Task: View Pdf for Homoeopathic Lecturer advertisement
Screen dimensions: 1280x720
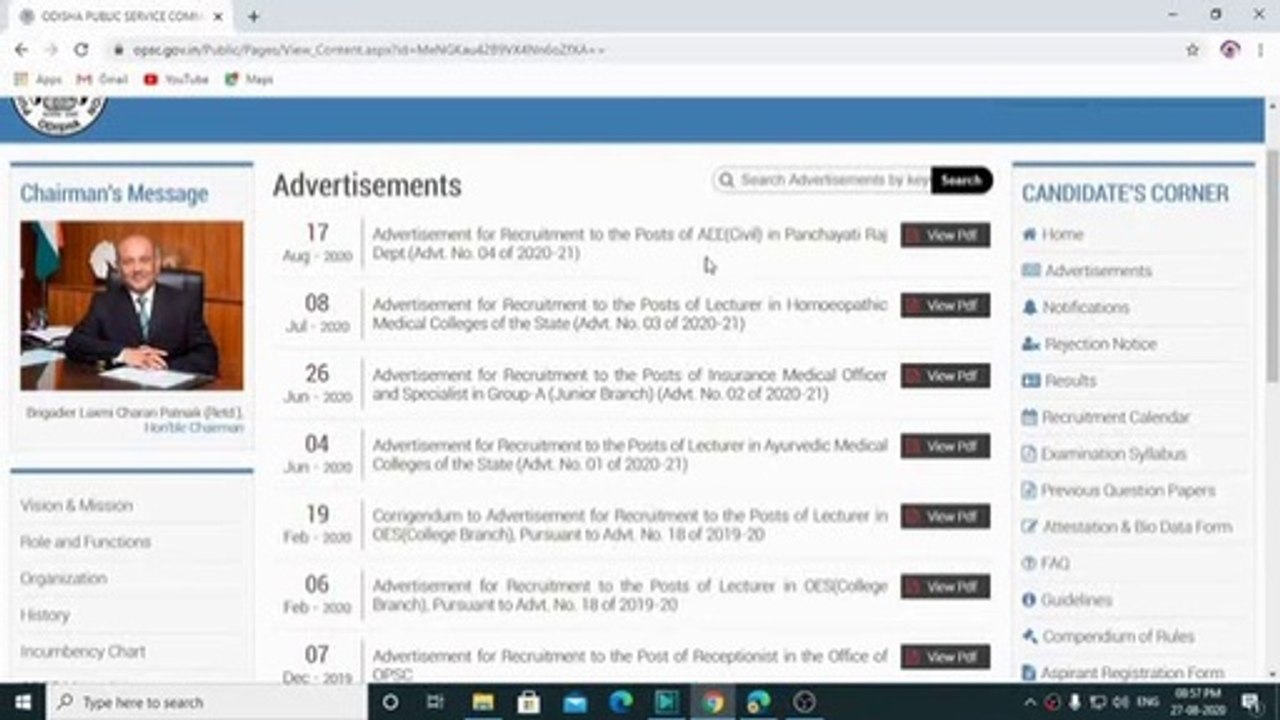Action: [x=945, y=305]
